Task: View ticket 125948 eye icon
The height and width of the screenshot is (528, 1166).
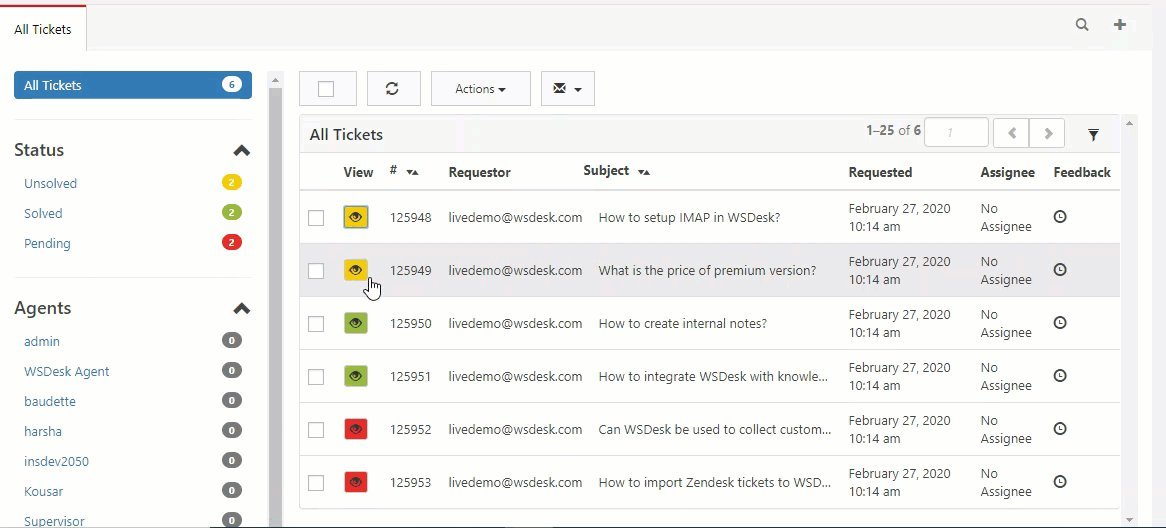Action: [x=355, y=217]
